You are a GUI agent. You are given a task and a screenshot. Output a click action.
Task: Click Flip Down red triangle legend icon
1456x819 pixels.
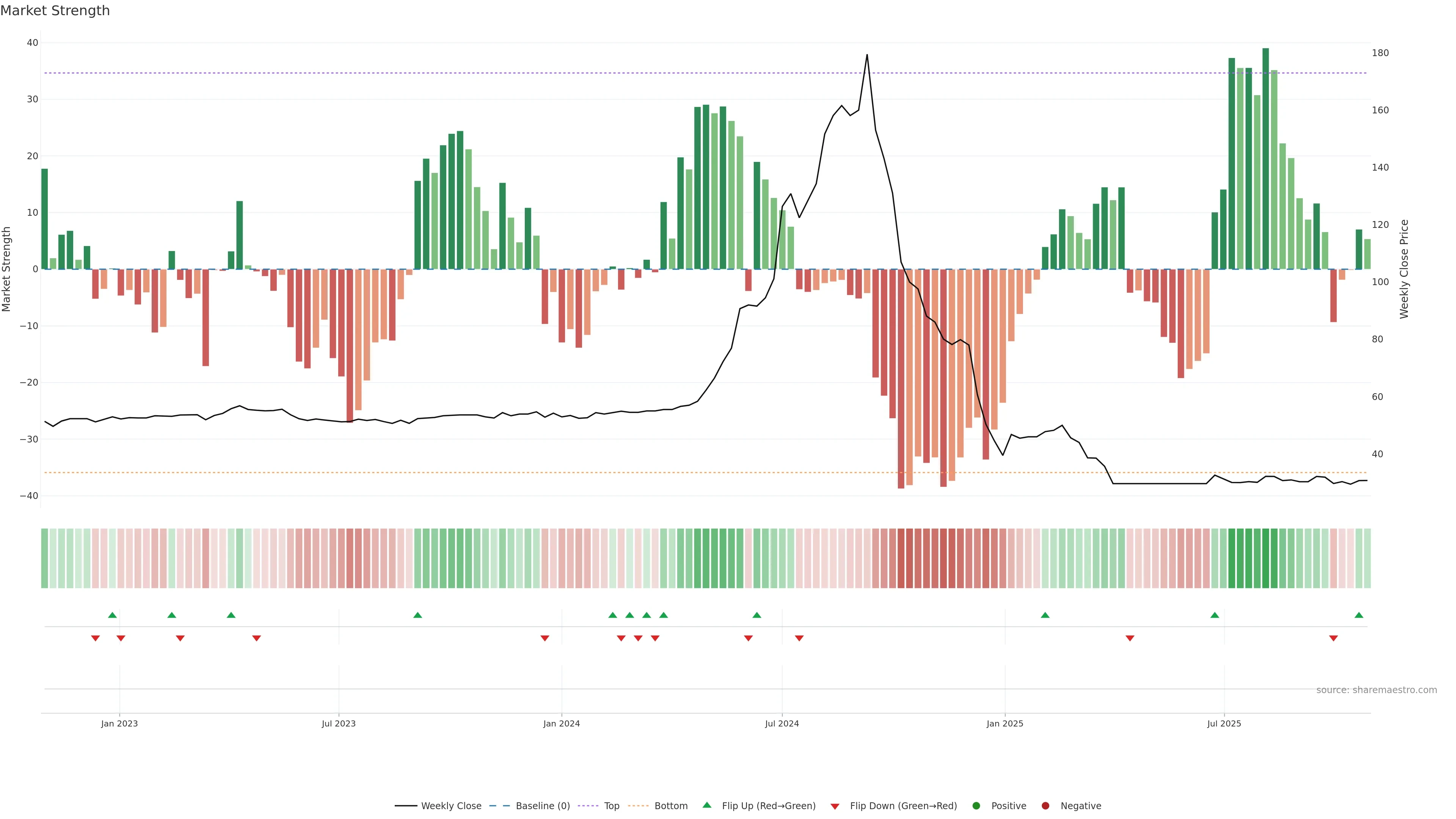point(835,806)
